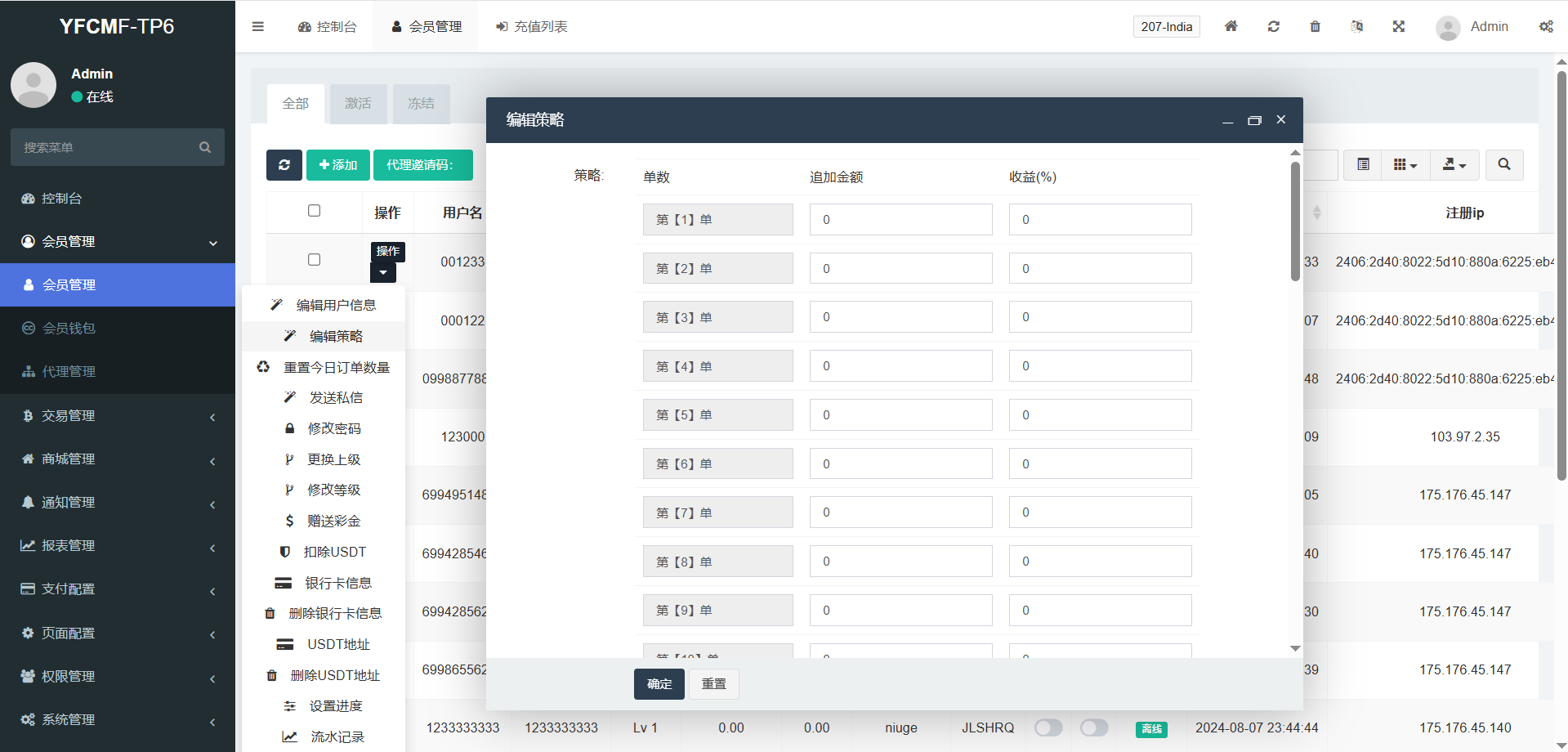
Task: Click the dark refresh button beside Add
Action: (284, 165)
